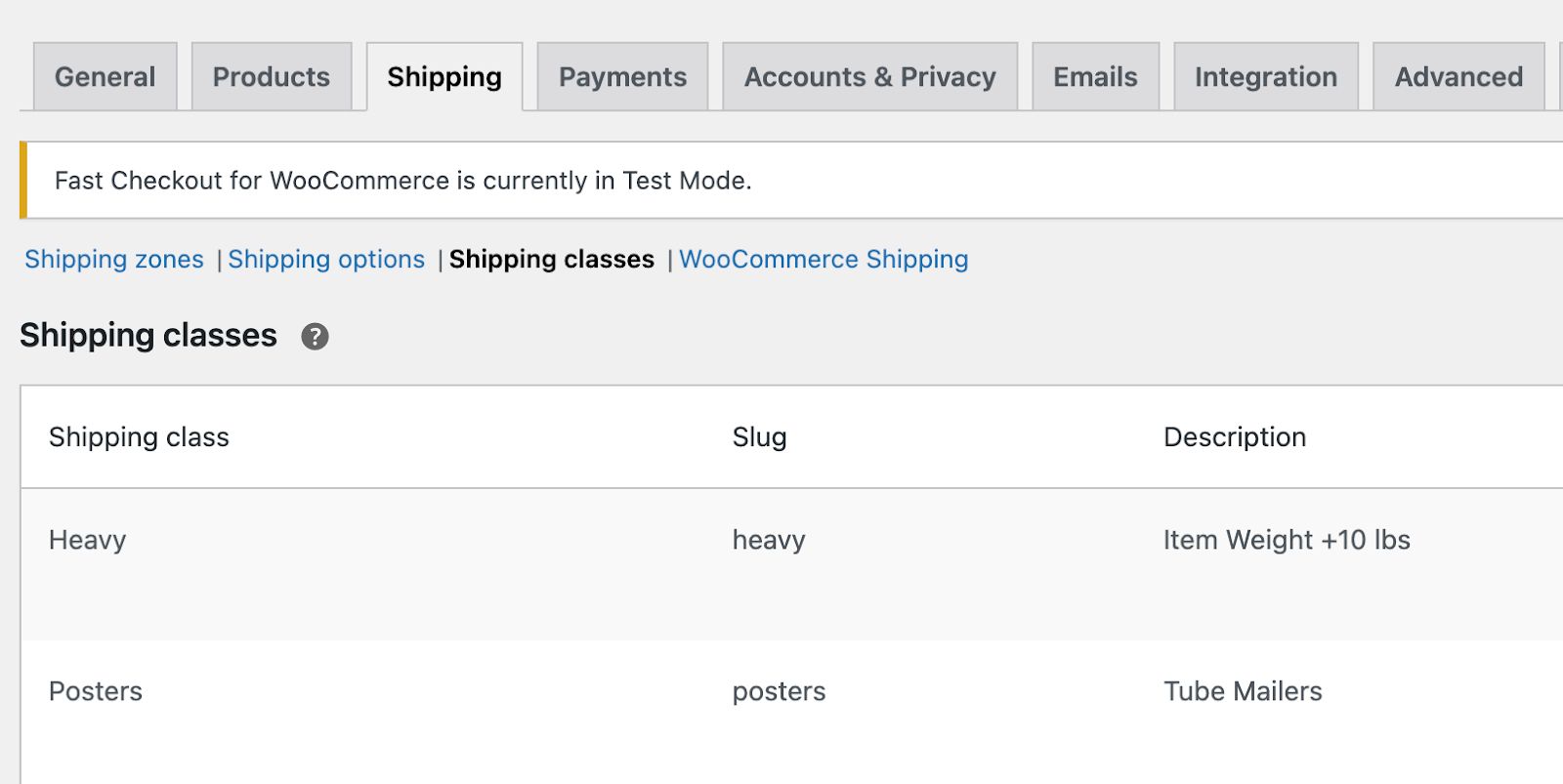Screen dimensions: 1563x784
Task: Click the 'Tube Mailers' description cell
Action: [x=1243, y=691]
